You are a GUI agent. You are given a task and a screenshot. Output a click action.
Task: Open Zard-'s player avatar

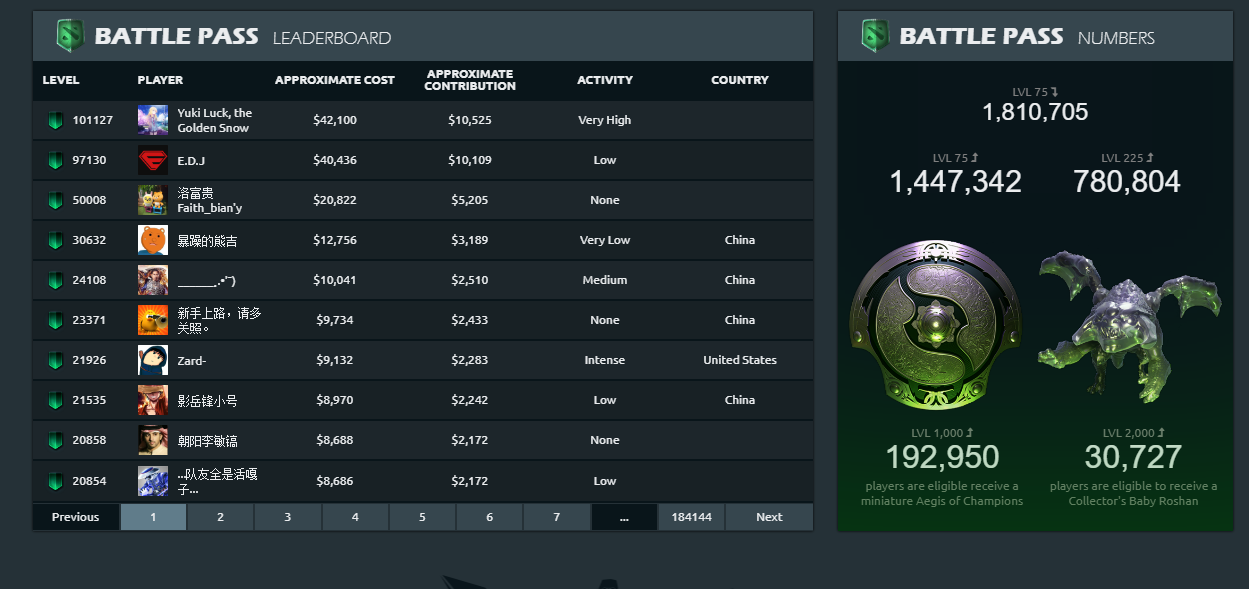click(153, 360)
